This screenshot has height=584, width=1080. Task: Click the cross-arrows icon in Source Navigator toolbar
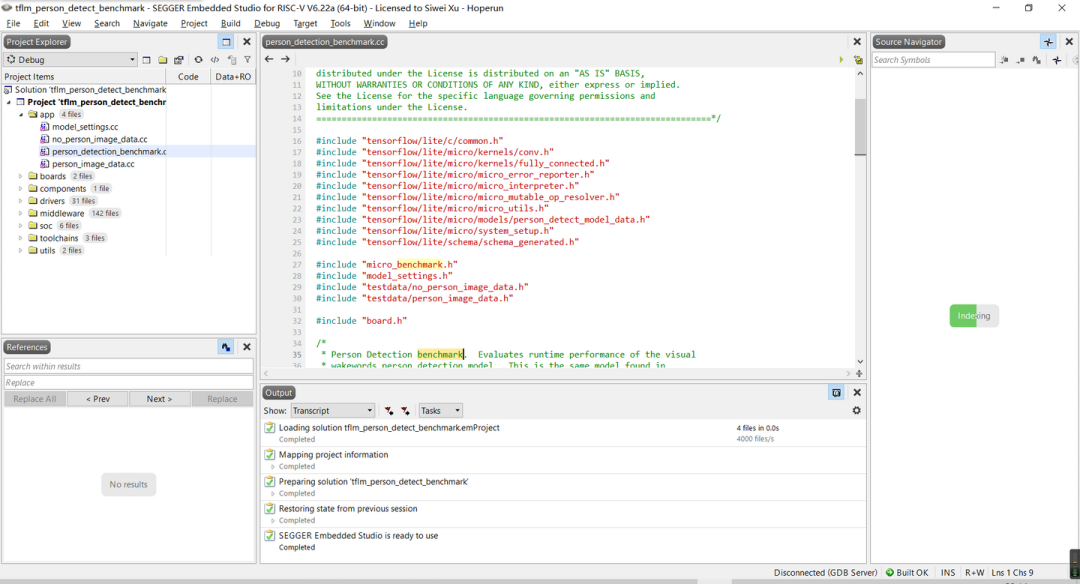click(x=1057, y=60)
